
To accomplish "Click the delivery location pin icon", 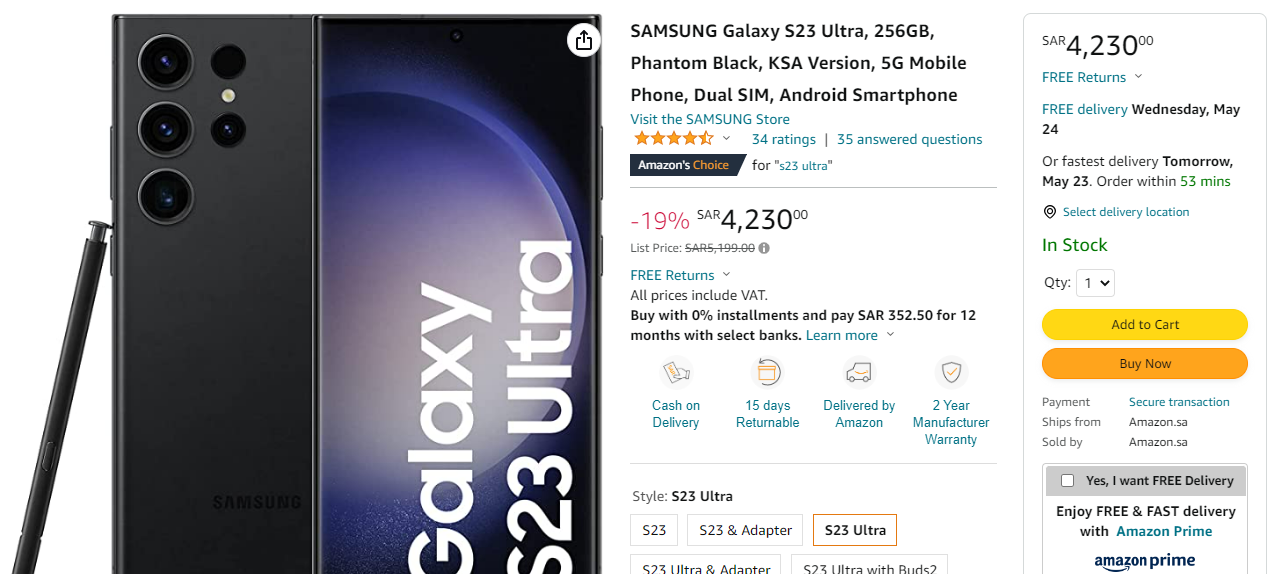I will click(x=1050, y=212).
